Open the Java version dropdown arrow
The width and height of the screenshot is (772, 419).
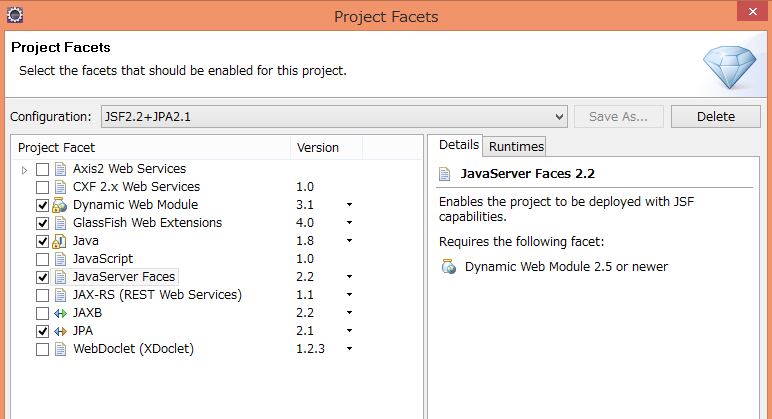[x=349, y=241]
